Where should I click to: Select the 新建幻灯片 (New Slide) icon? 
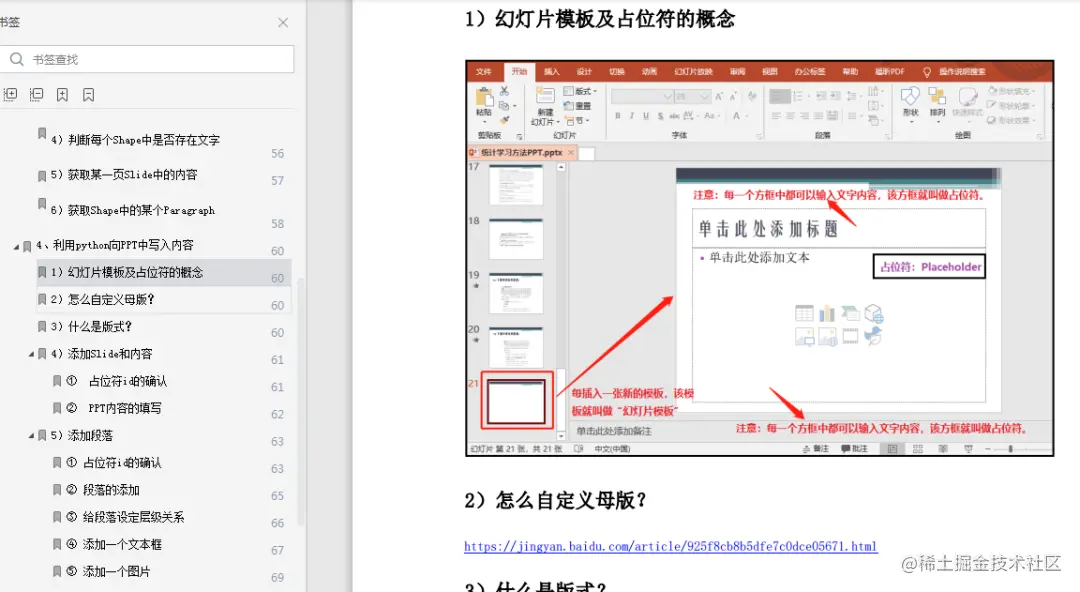[x=545, y=98]
